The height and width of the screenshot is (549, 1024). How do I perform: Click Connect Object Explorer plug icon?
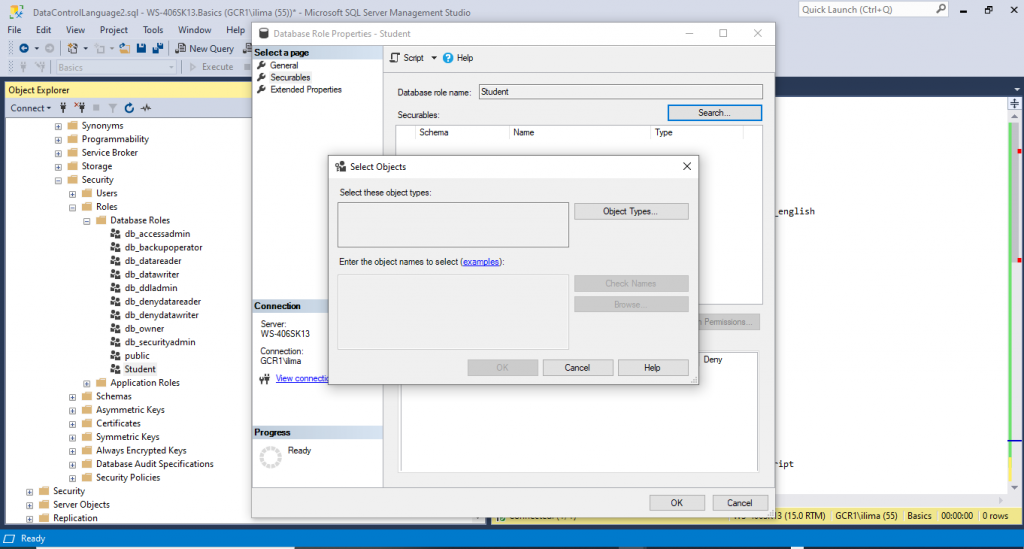(63, 108)
